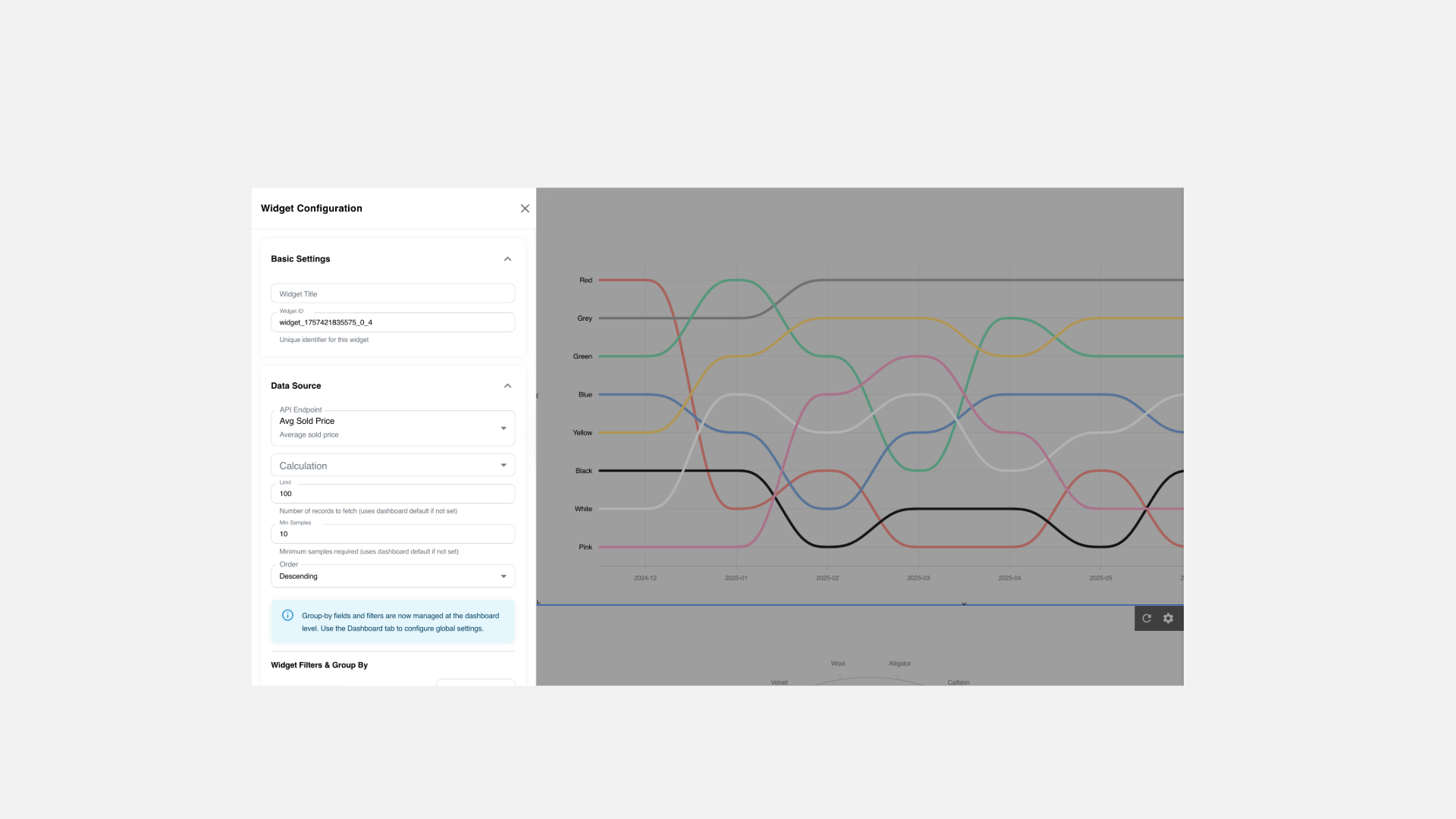Click the chart's small bottom resize chevron

(964, 604)
